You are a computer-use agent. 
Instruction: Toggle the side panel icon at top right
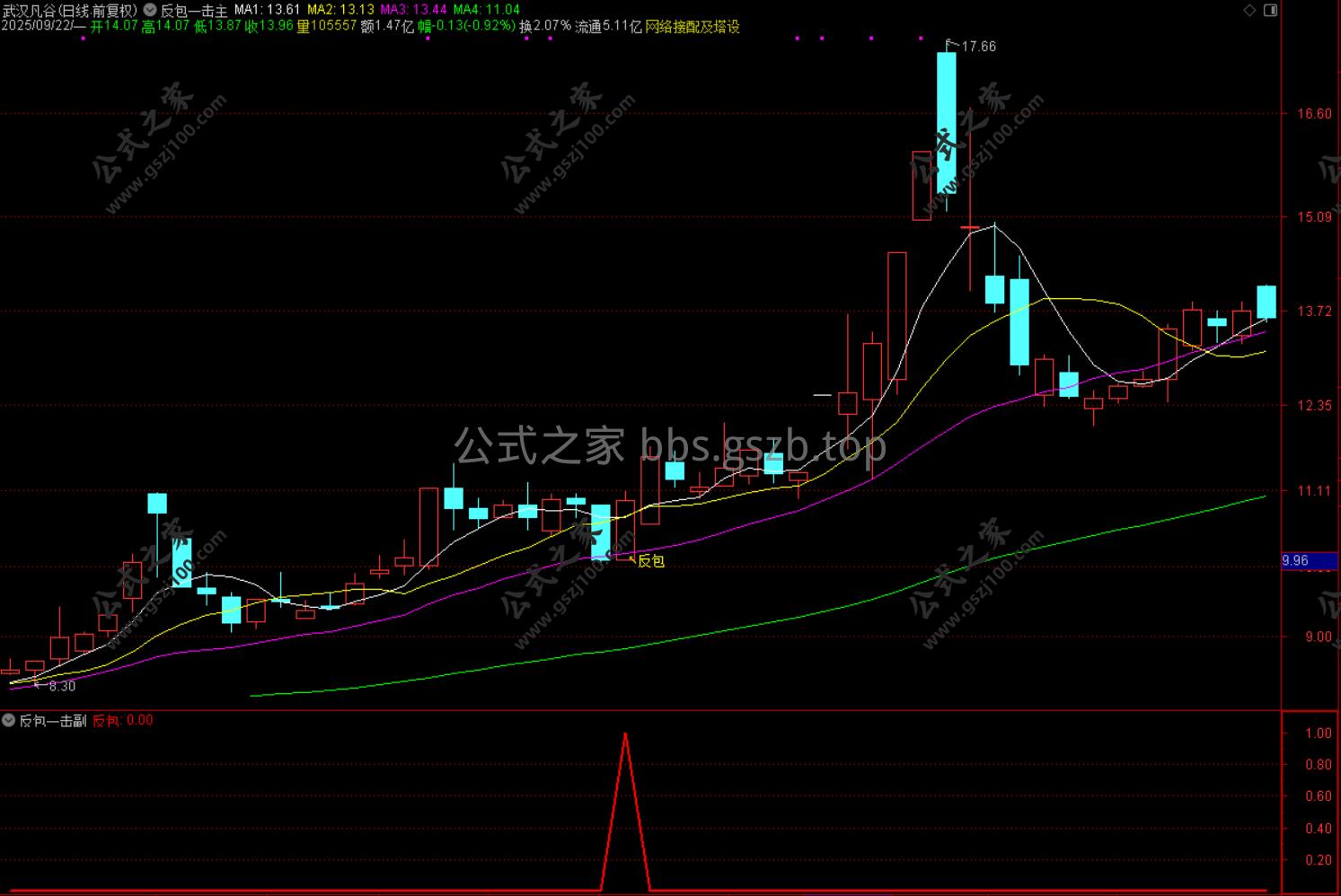click(1270, 10)
